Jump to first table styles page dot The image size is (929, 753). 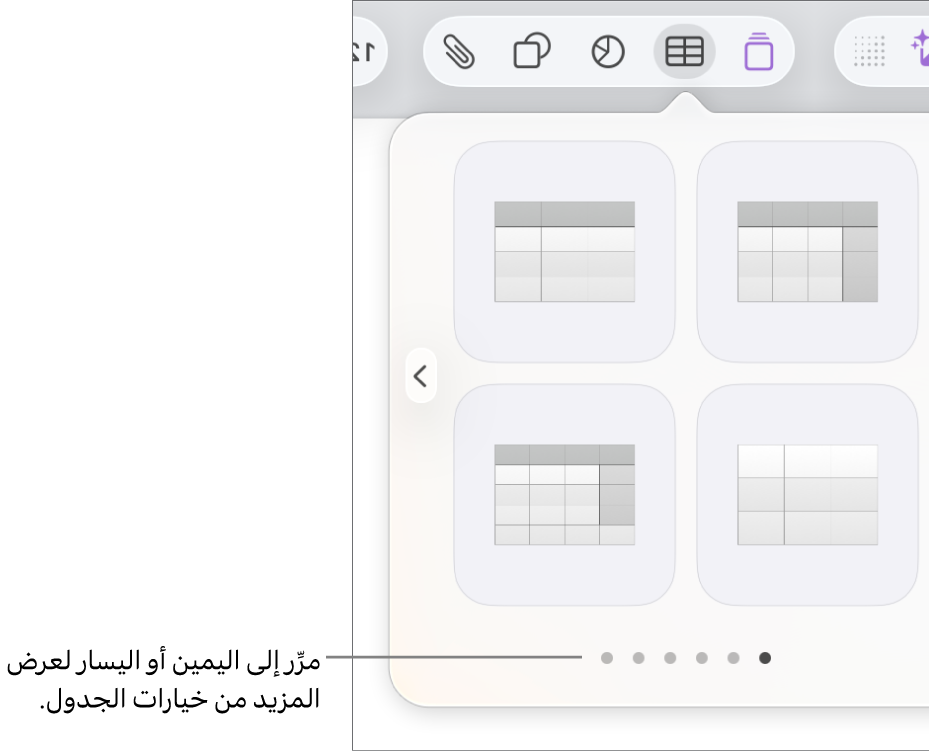(x=607, y=658)
